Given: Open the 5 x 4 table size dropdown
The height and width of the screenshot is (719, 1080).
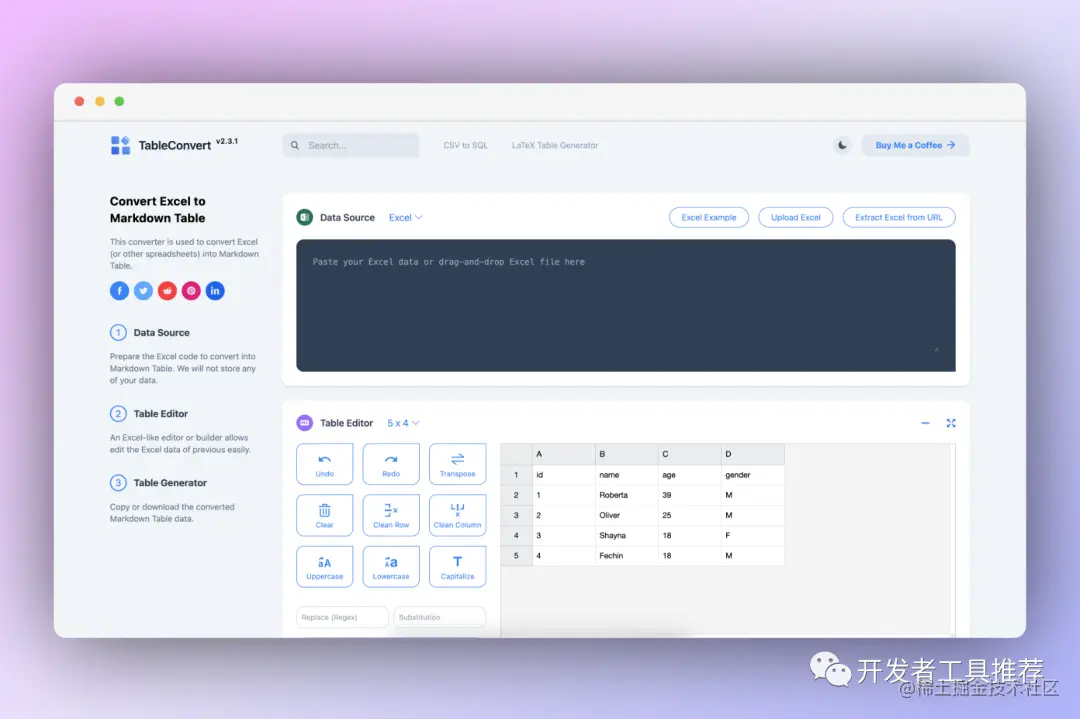Looking at the screenshot, I should coord(403,423).
